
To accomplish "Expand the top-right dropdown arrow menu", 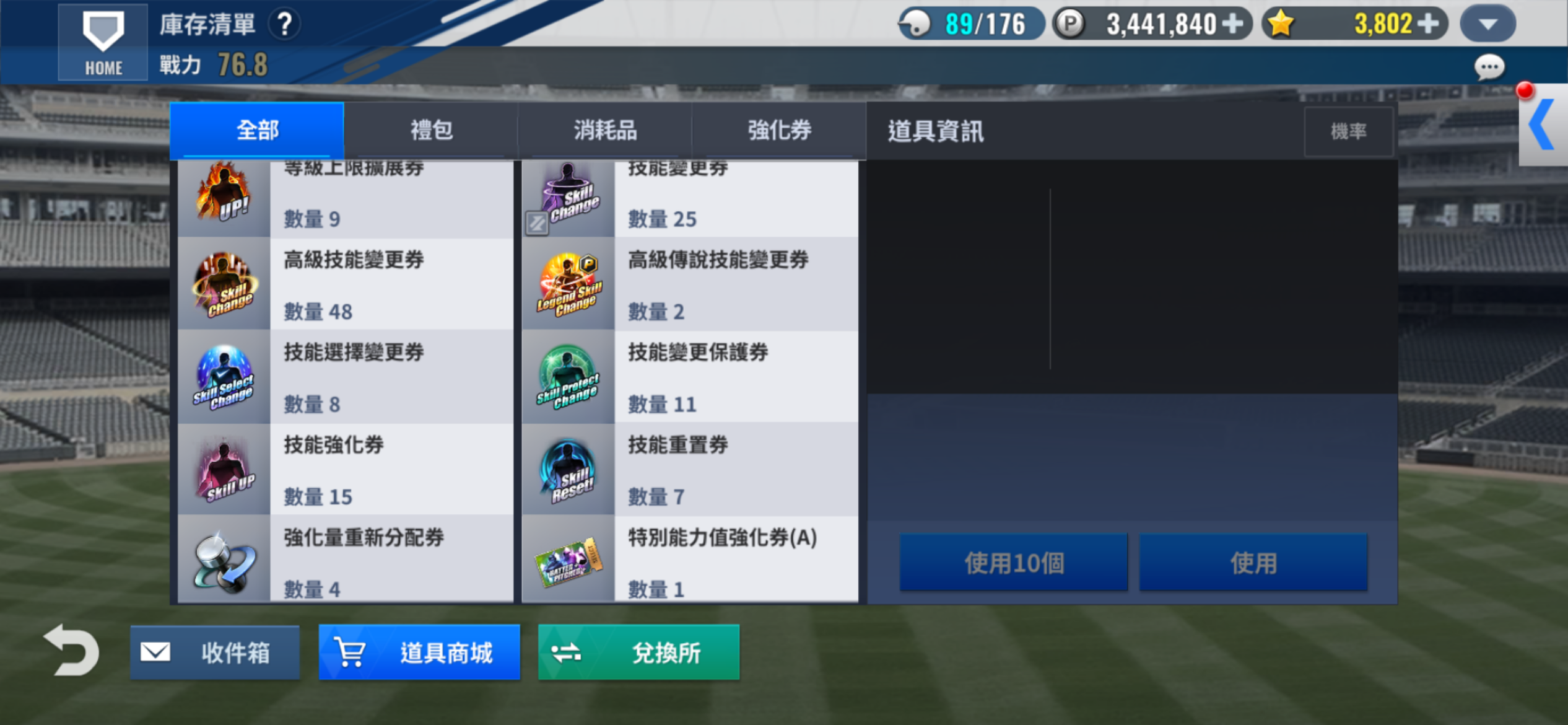I will [1487, 24].
